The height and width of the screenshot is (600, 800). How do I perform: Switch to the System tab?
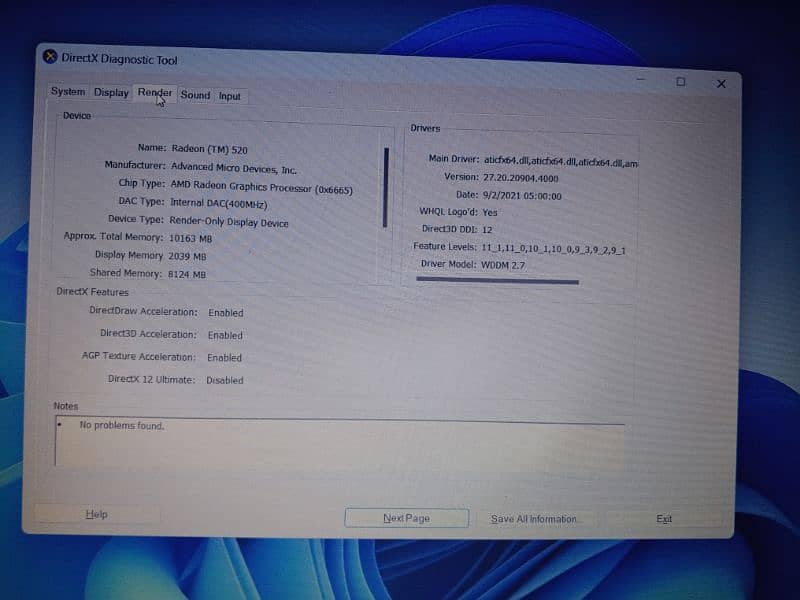click(68, 92)
